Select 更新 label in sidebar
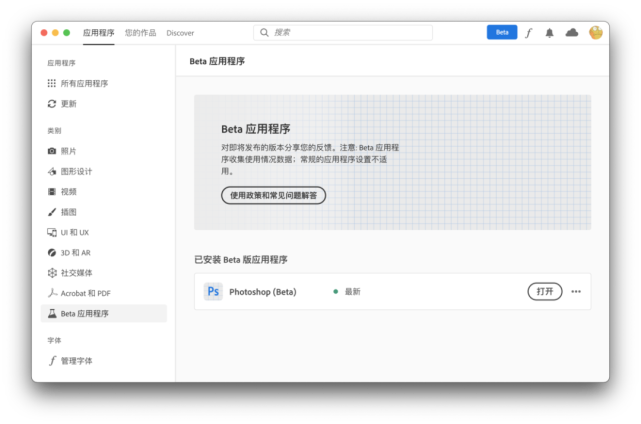The height and width of the screenshot is (424, 641). [69, 104]
